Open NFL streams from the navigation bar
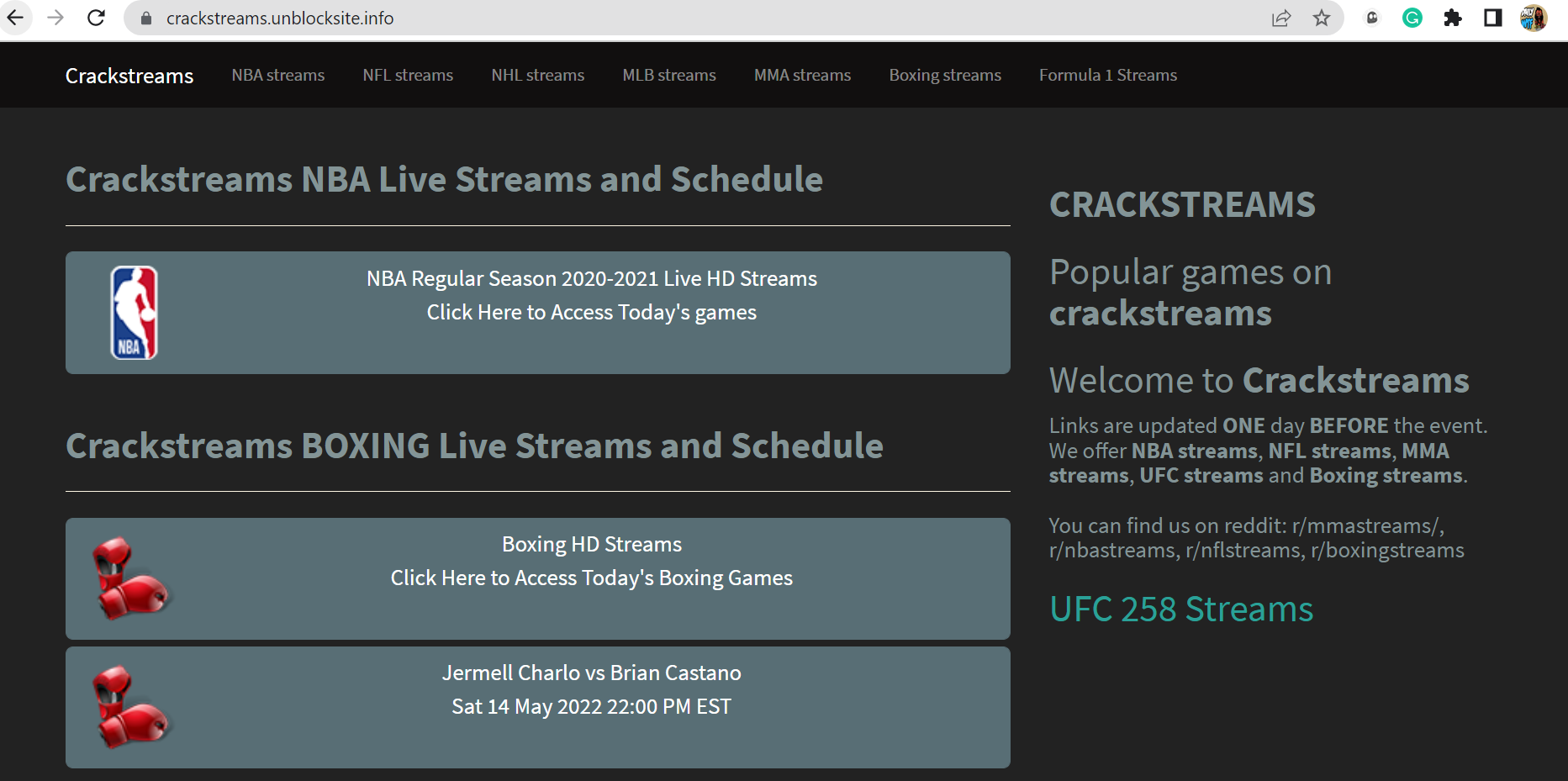The height and width of the screenshot is (781, 1568). [x=407, y=75]
